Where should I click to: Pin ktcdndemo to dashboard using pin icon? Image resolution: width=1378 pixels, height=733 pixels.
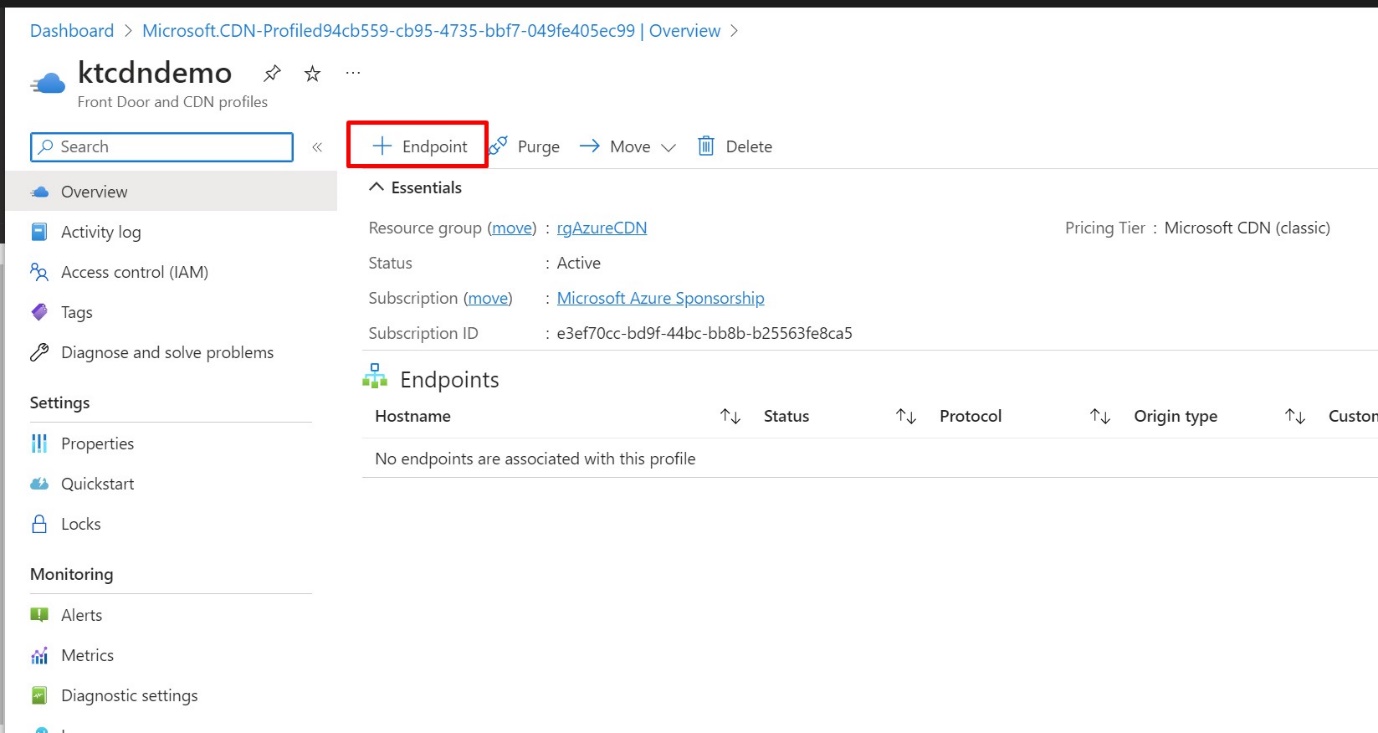coord(272,74)
